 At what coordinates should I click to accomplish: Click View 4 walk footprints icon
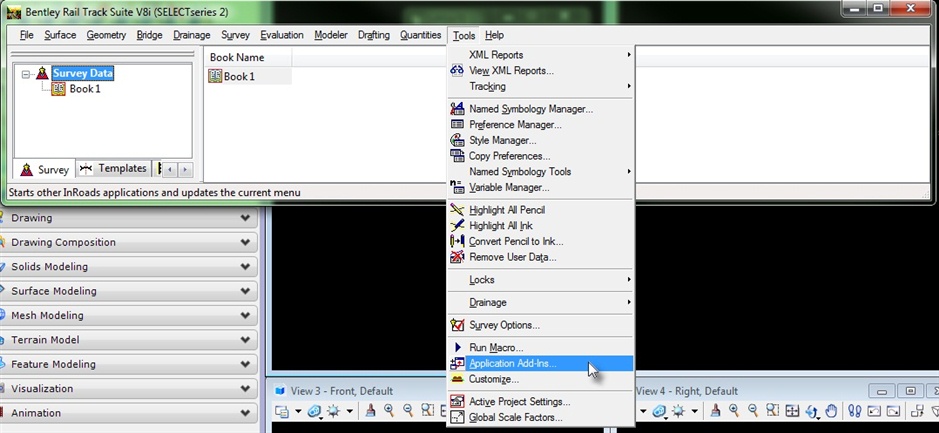tap(855, 411)
